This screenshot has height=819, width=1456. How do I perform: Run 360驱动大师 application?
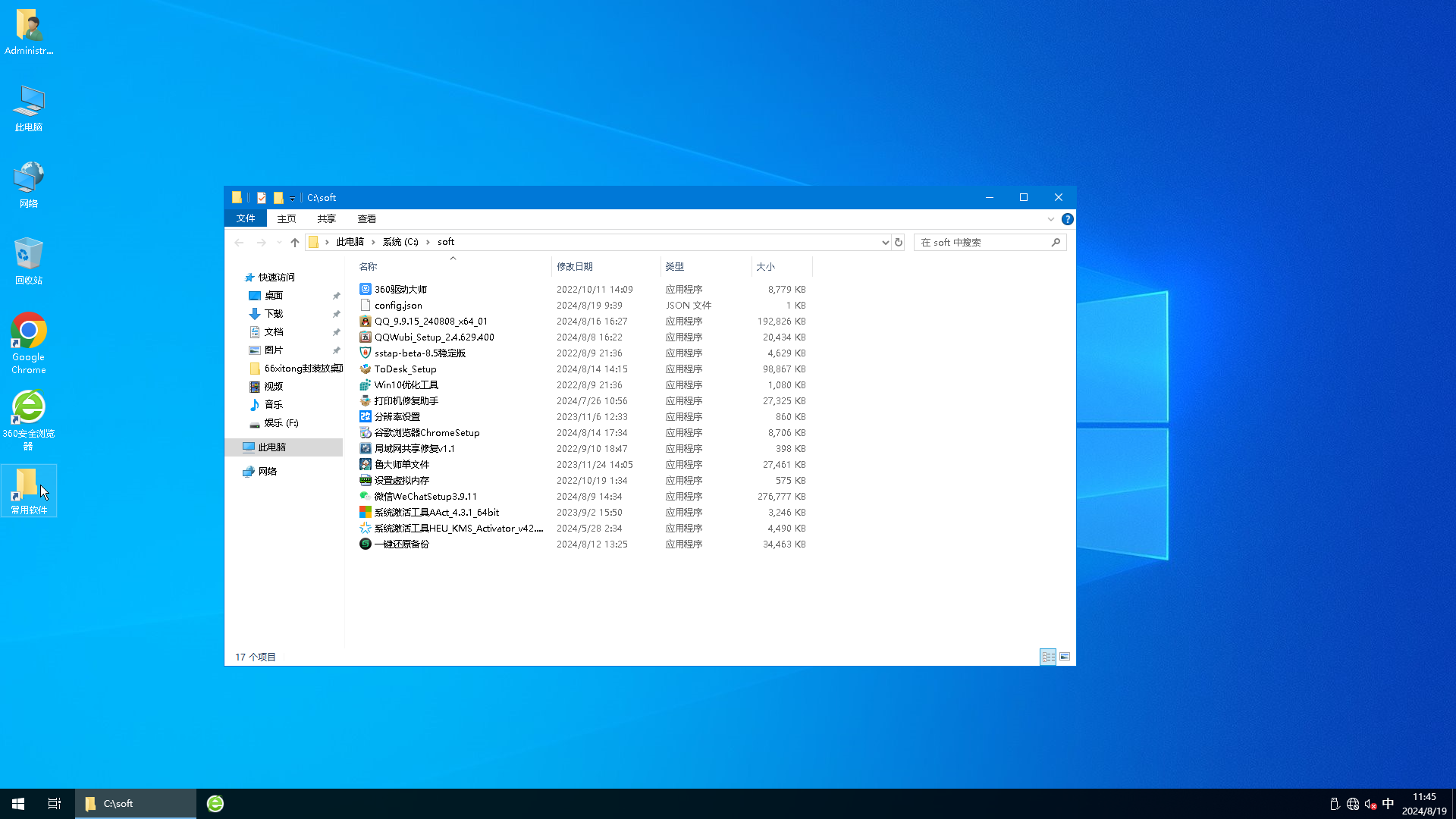pos(401,289)
